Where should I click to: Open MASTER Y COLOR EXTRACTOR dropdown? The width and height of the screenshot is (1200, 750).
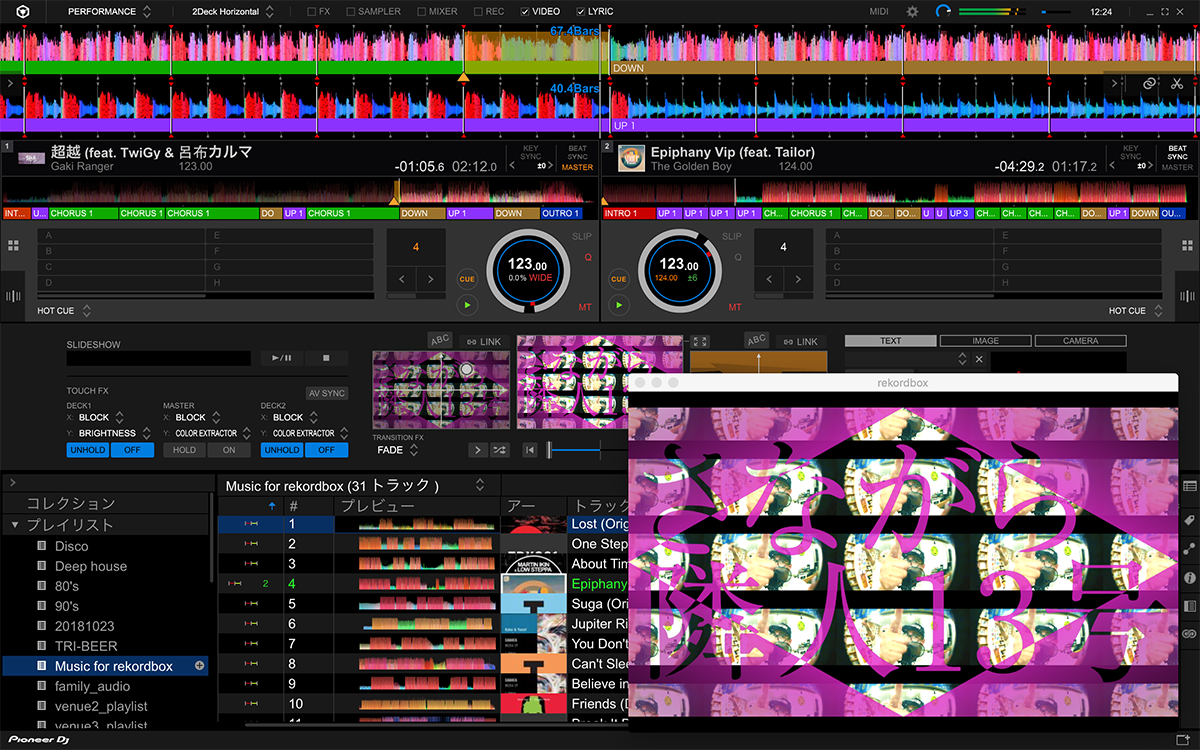(x=212, y=433)
